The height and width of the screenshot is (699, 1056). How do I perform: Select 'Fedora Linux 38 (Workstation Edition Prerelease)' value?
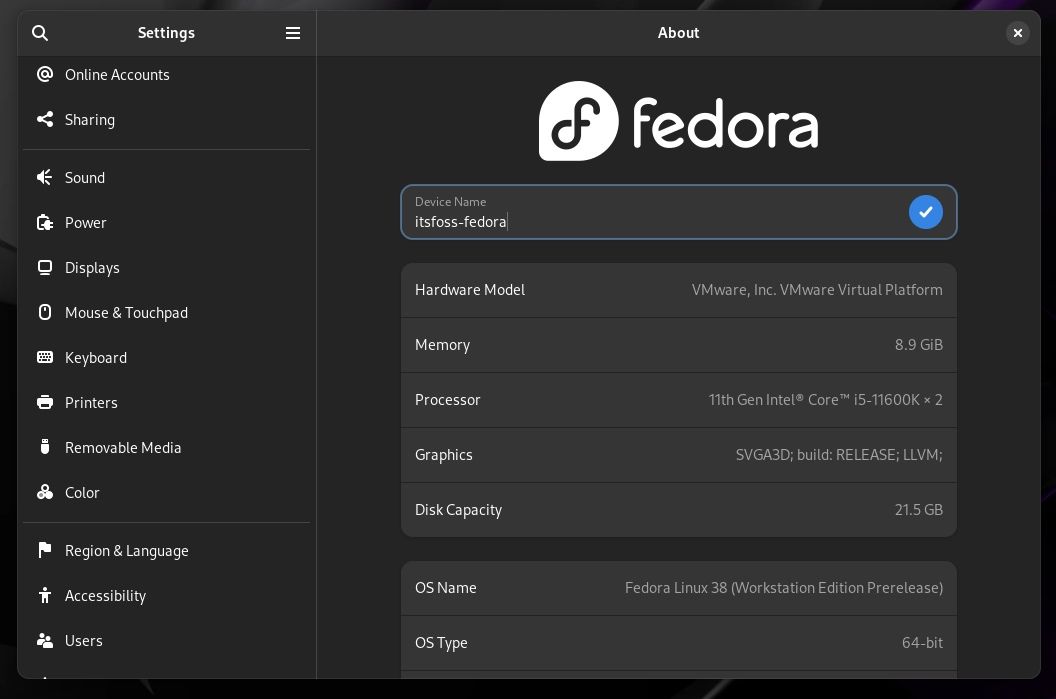[784, 588]
